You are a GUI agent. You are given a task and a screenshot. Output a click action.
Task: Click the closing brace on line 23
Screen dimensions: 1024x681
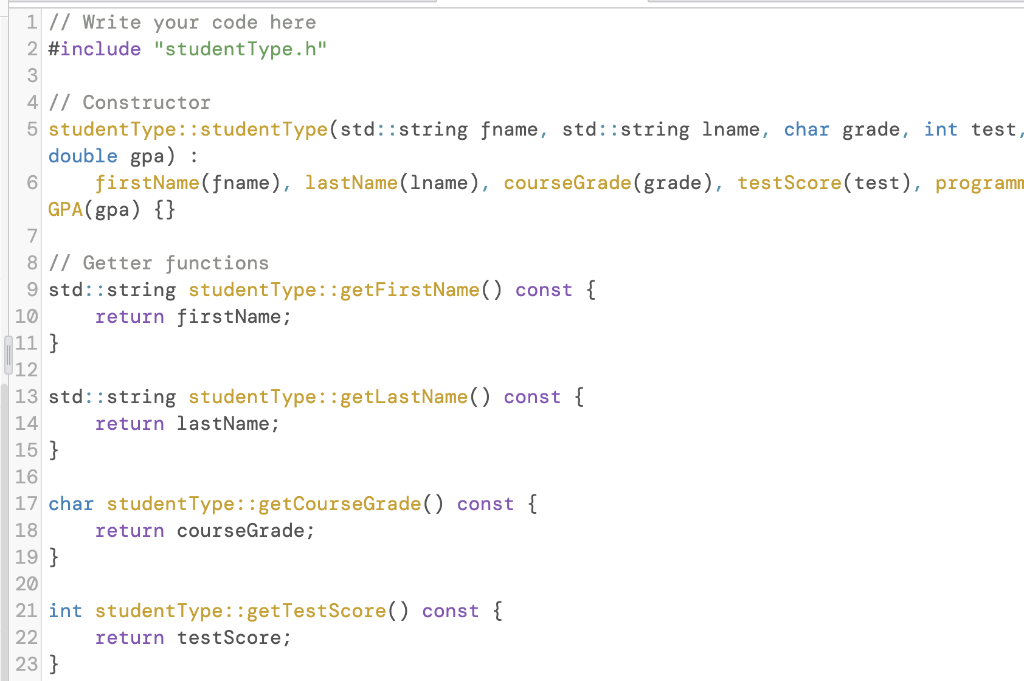tap(54, 664)
